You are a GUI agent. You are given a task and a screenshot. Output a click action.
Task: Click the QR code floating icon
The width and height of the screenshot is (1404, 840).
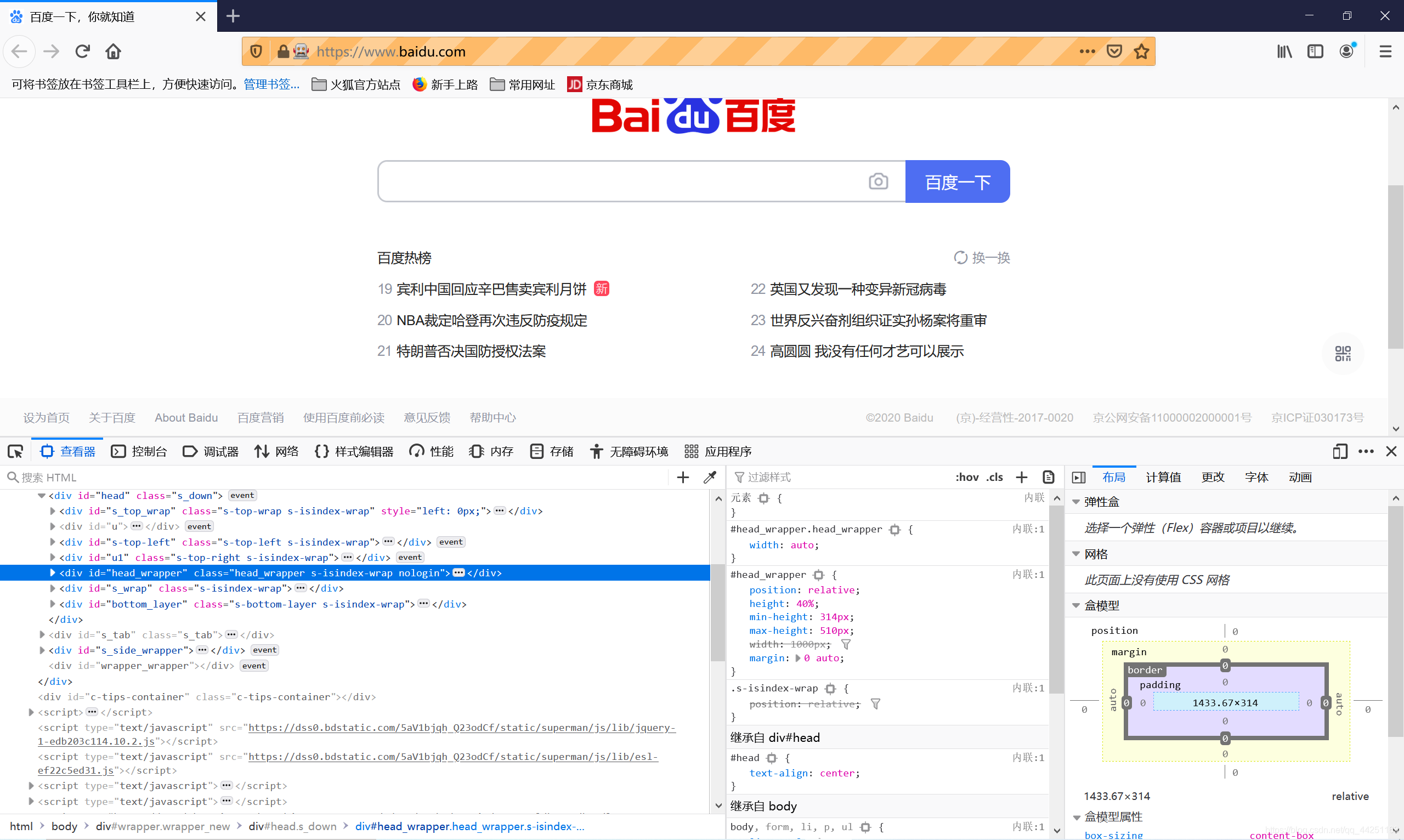1343,354
